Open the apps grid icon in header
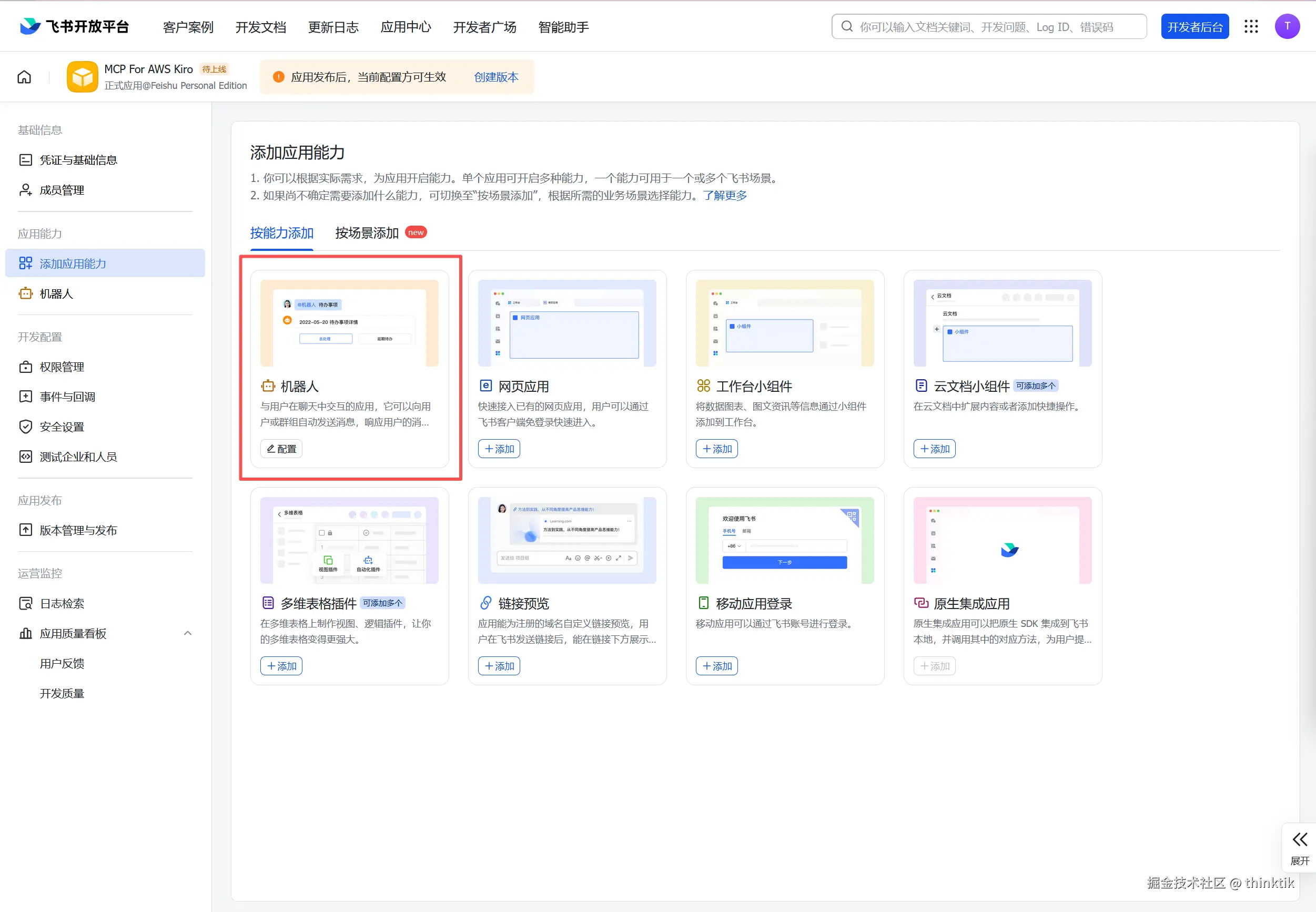1316x912 pixels. click(x=1251, y=26)
